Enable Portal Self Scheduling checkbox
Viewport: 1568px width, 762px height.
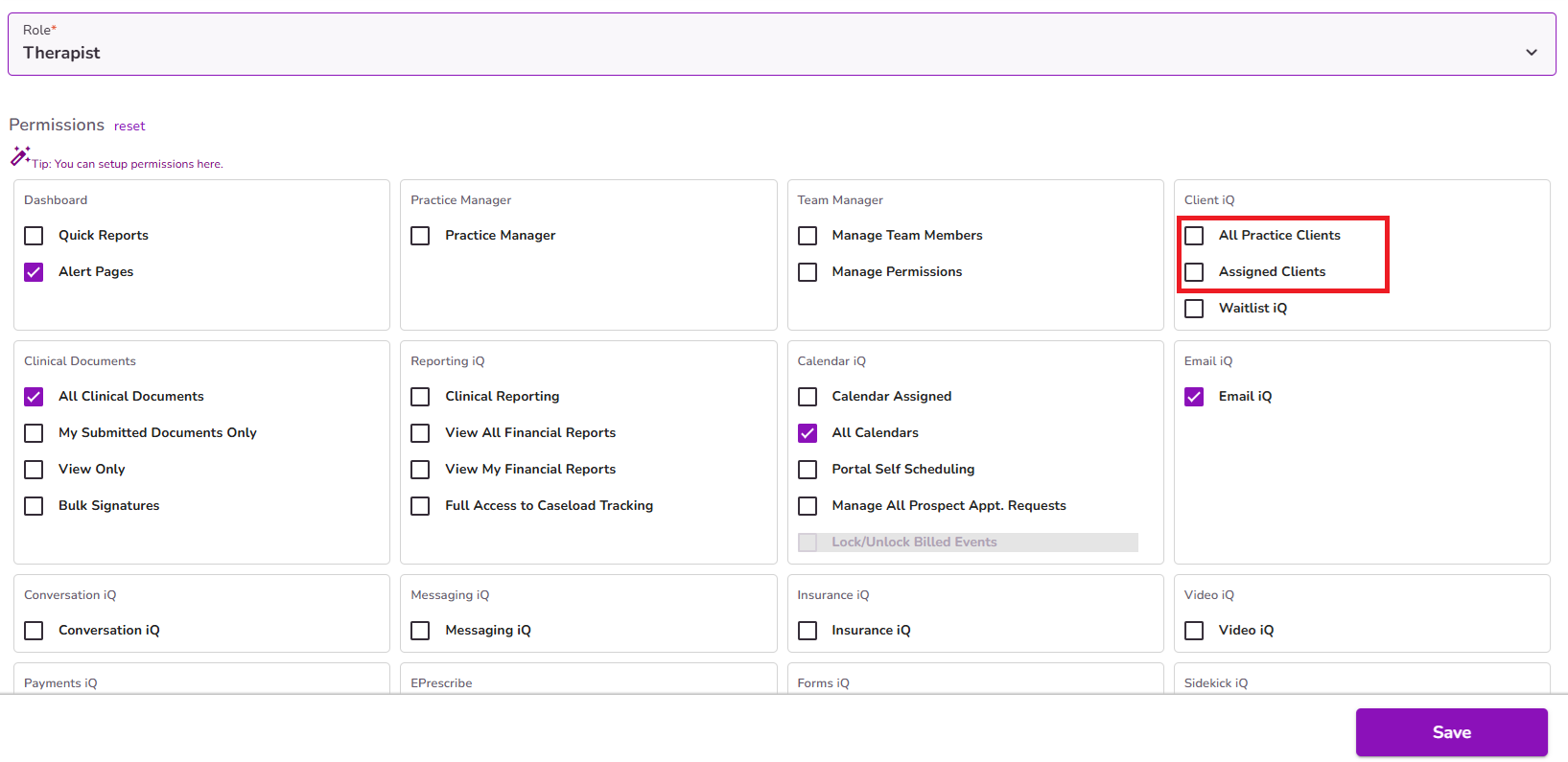(x=807, y=470)
